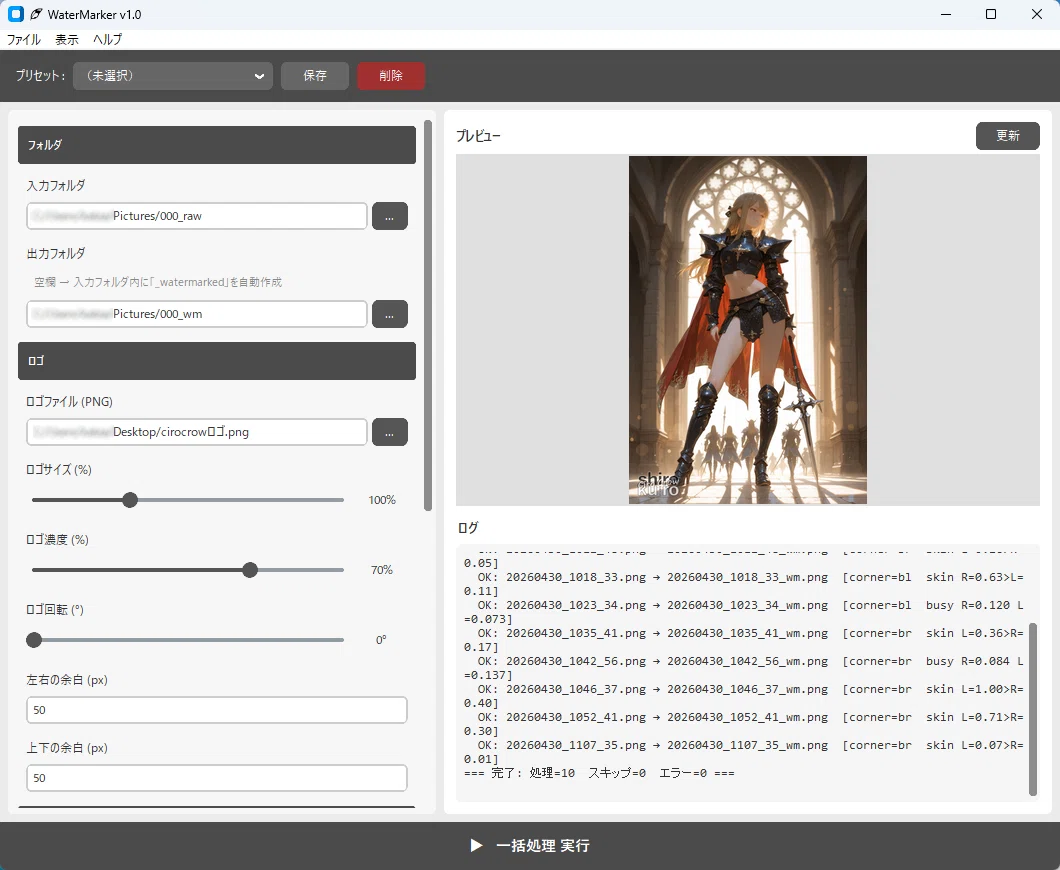
Task: Click the 保存 preset button
Action: tap(315, 76)
